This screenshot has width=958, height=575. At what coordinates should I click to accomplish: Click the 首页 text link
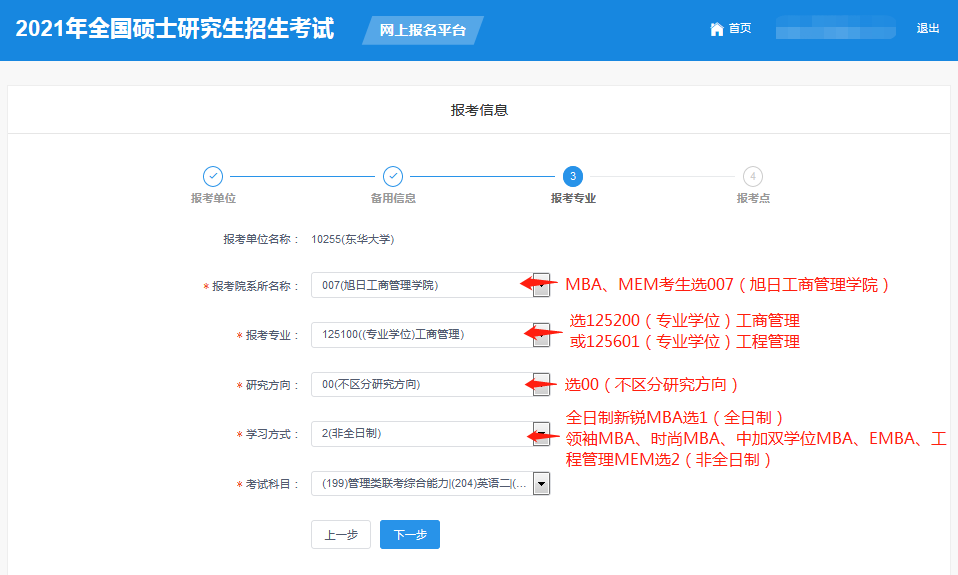[x=740, y=29]
